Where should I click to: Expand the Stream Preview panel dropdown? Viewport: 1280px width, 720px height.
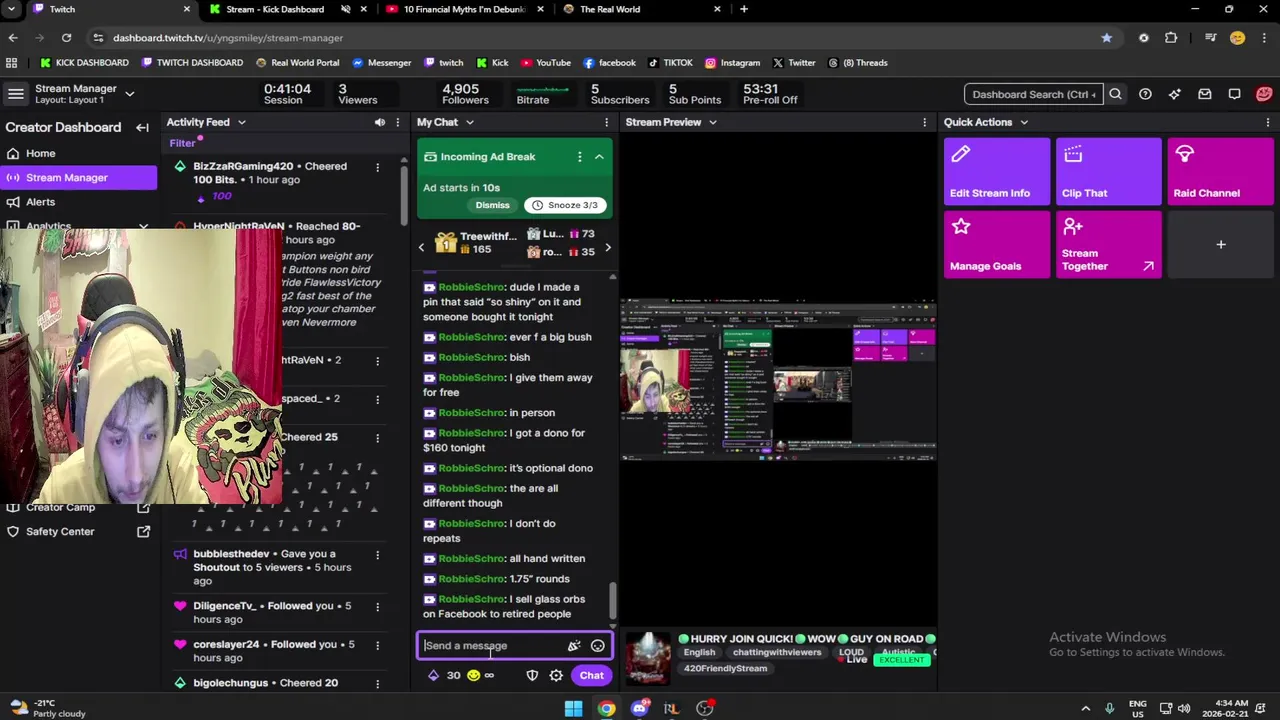(x=712, y=122)
